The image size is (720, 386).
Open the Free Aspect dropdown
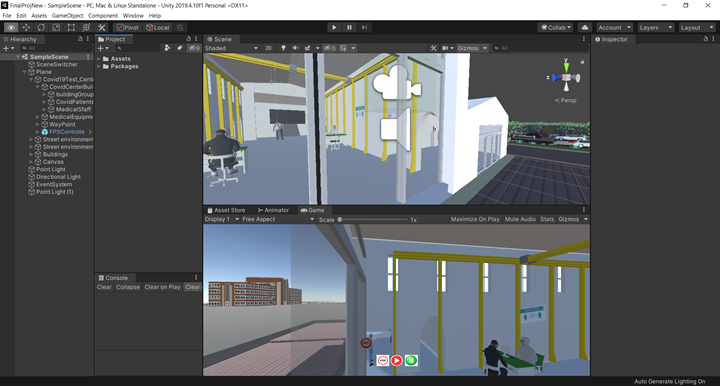point(278,219)
